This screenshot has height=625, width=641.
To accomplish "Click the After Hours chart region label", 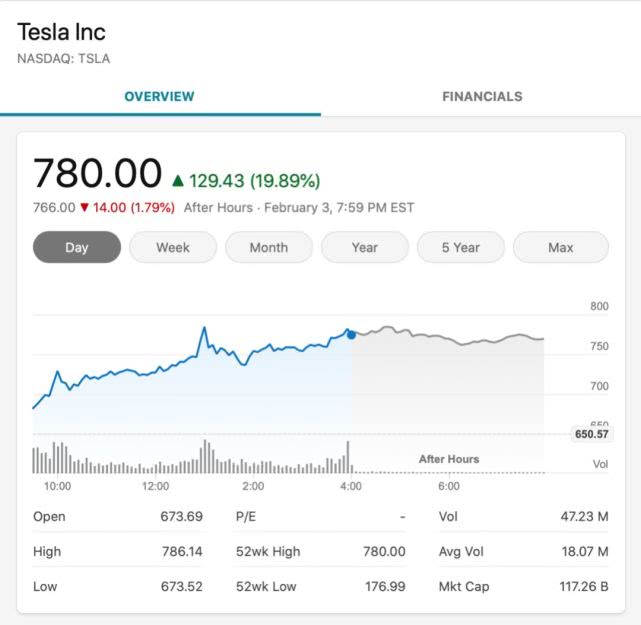I will click(x=449, y=459).
